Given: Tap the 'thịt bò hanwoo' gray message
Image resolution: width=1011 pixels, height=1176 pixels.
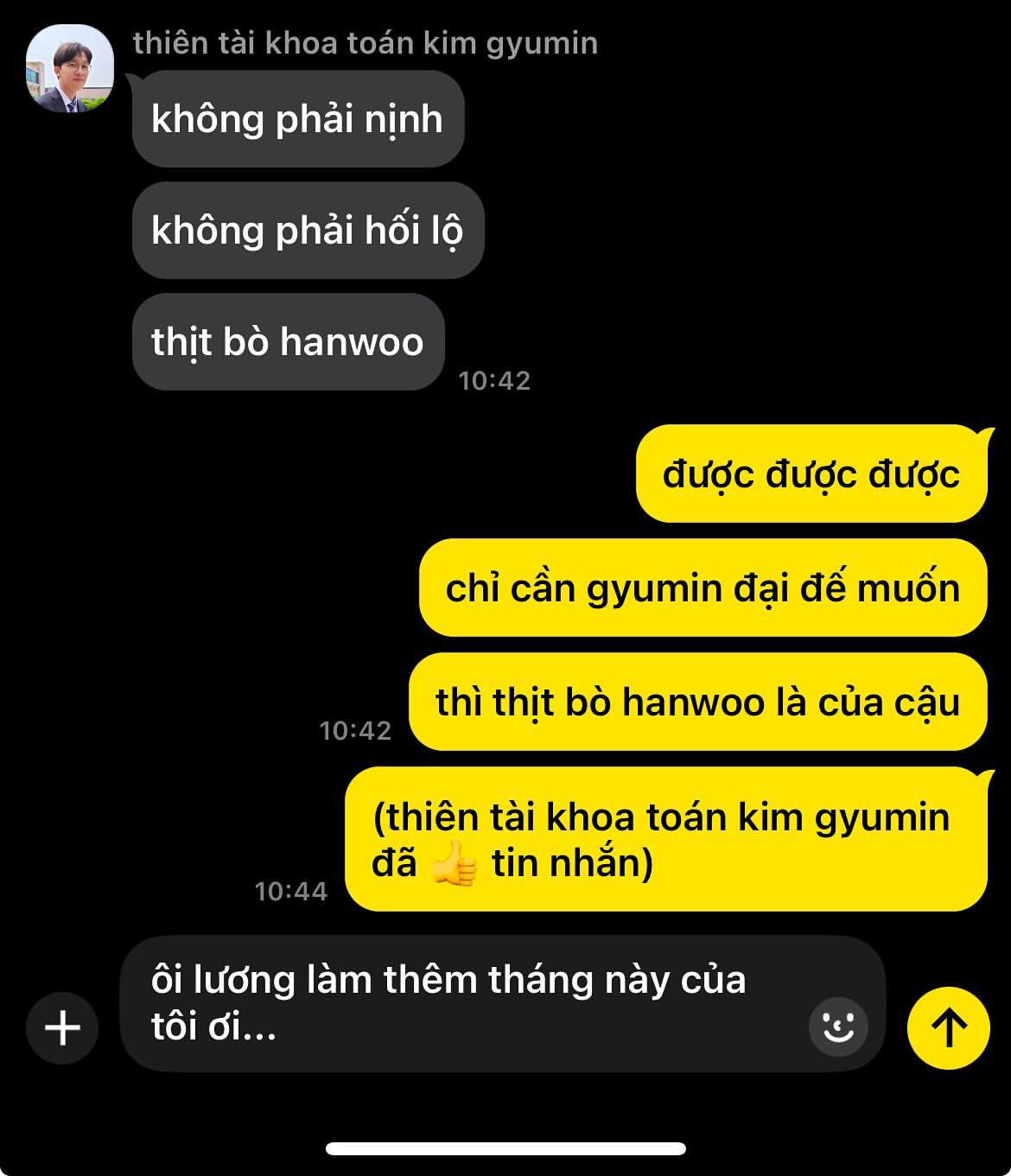Looking at the screenshot, I should click(288, 342).
